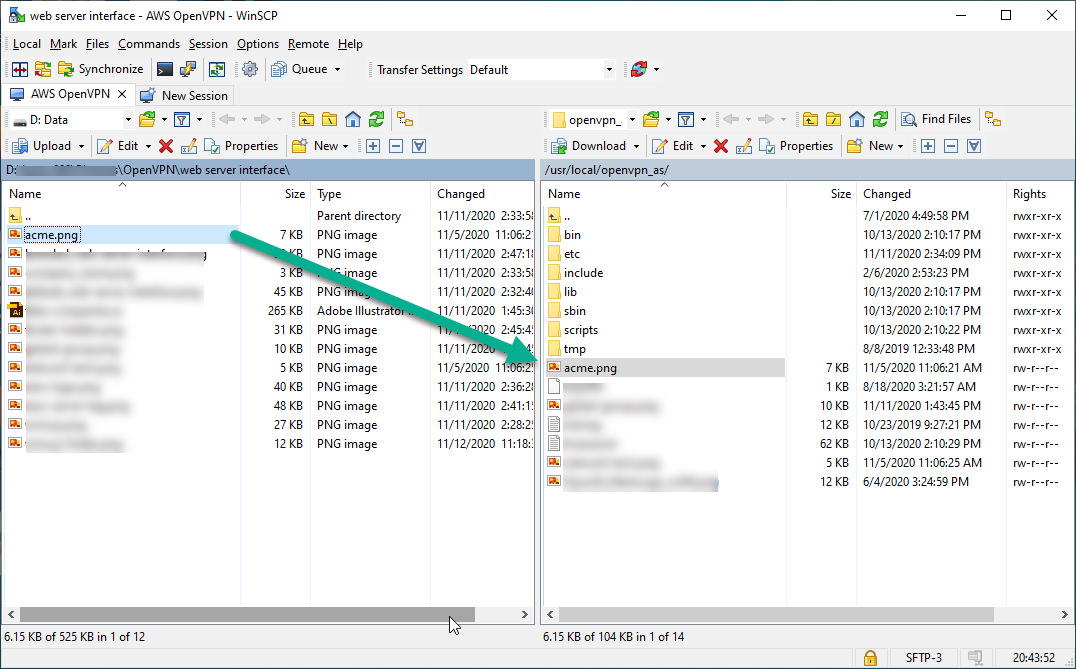Open Find Files on the remote panel
The height and width of the screenshot is (669, 1076).
click(937, 119)
